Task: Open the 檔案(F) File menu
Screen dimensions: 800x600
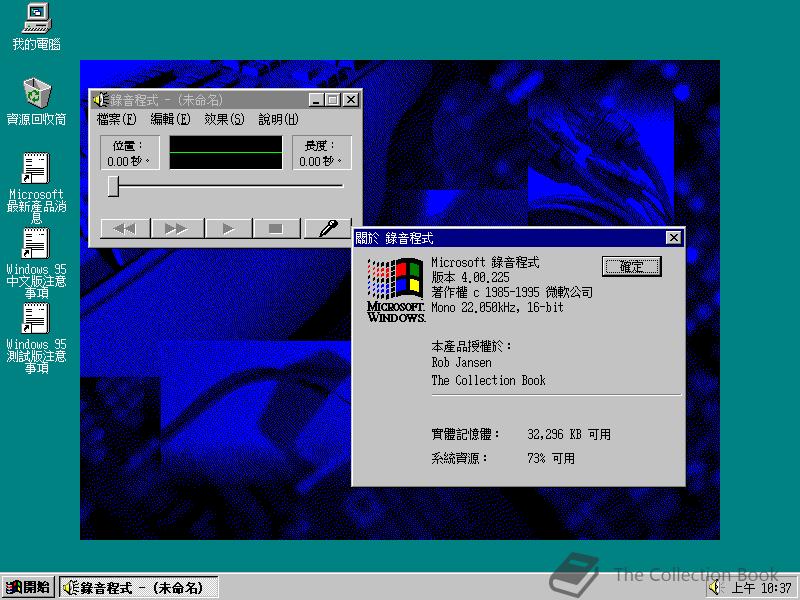Action: coord(117,119)
